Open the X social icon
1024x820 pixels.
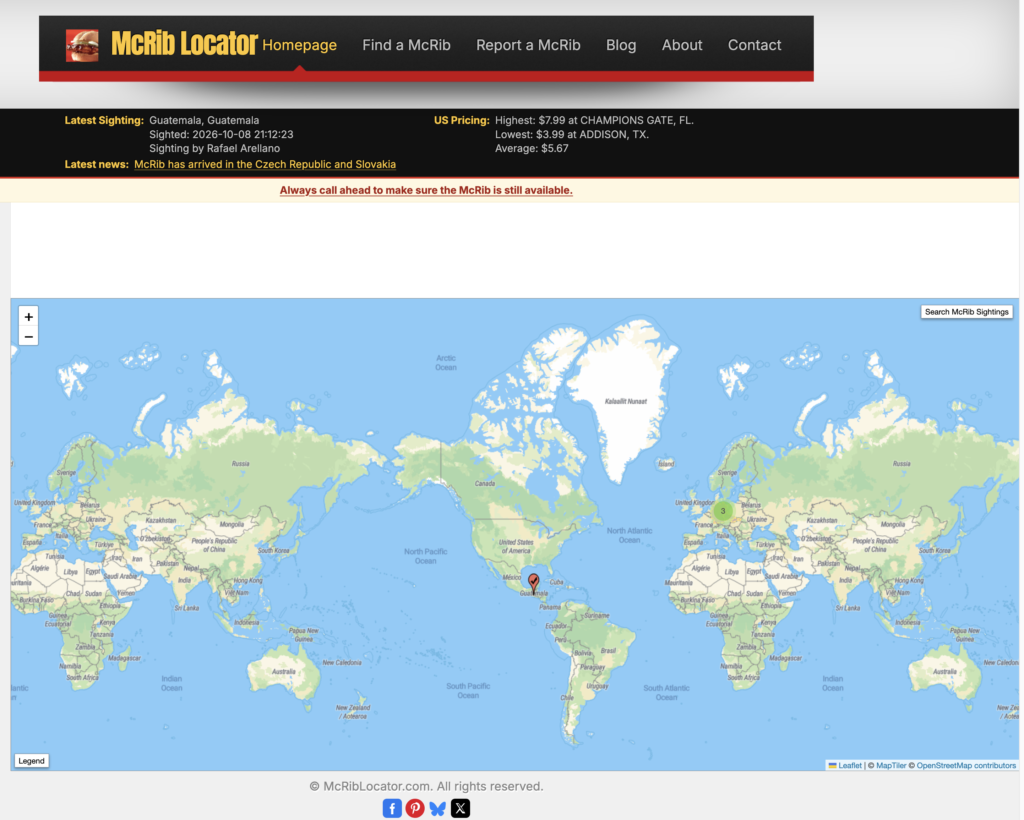point(460,808)
